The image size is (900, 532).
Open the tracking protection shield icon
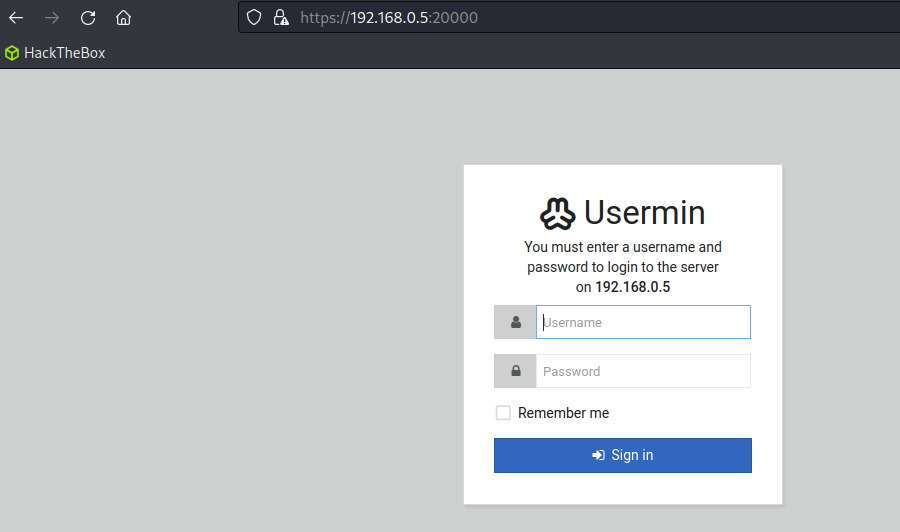[254, 17]
